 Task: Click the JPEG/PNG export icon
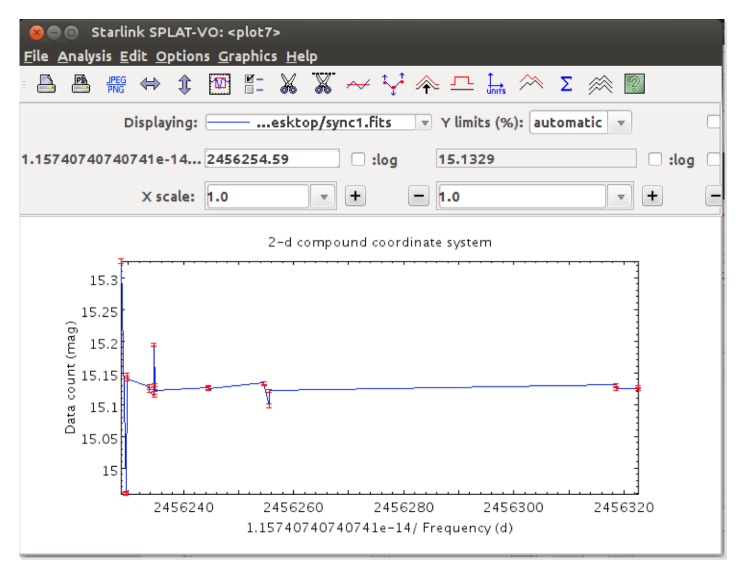click(x=115, y=84)
